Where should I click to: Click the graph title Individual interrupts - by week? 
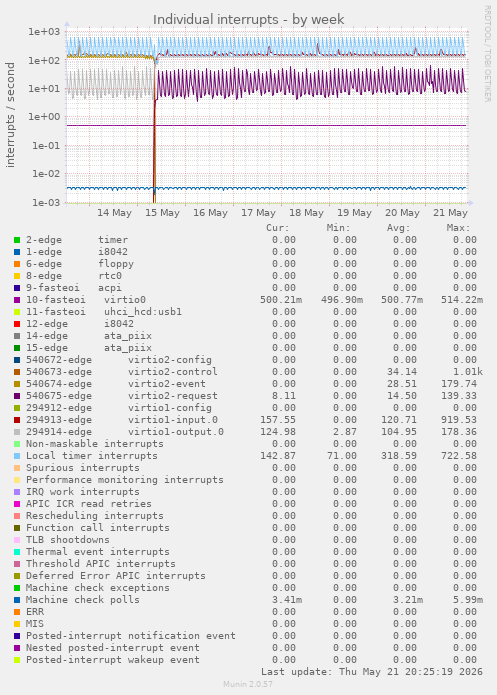pyautogui.click(x=248, y=20)
